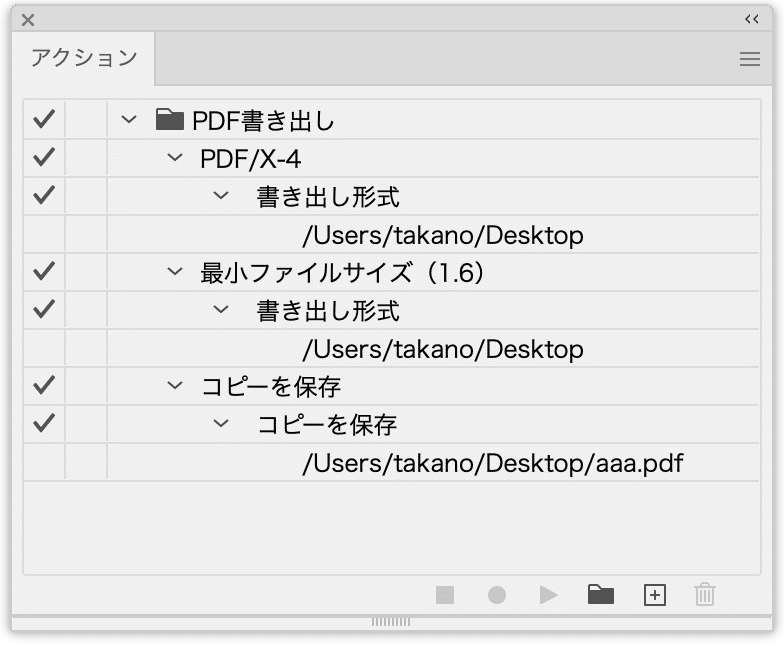Select the アクション tab

click(84, 58)
